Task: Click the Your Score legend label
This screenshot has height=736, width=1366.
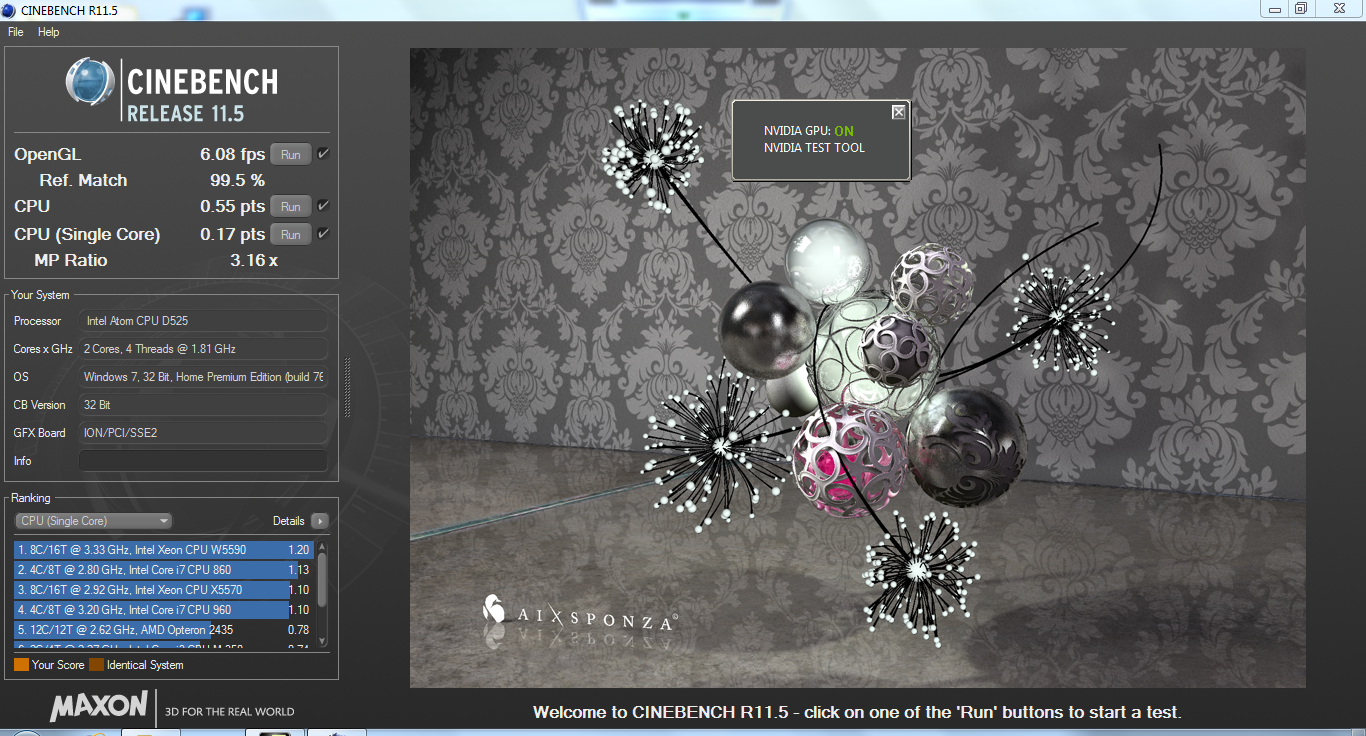Action: pyautogui.click(x=58, y=665)
